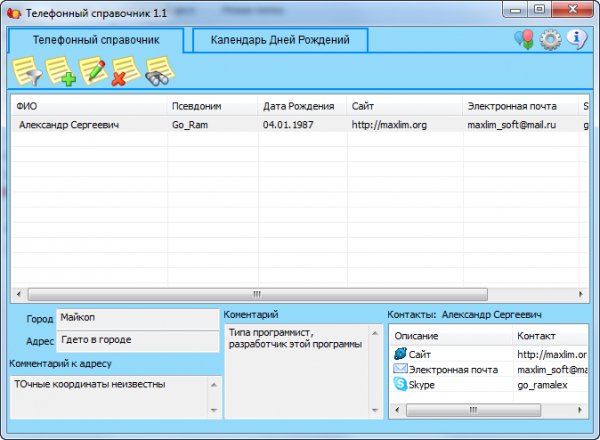Click up arrow of Коментарий scrollbar
The height and width of the screenshot is (440, 600).
(375, 333)
